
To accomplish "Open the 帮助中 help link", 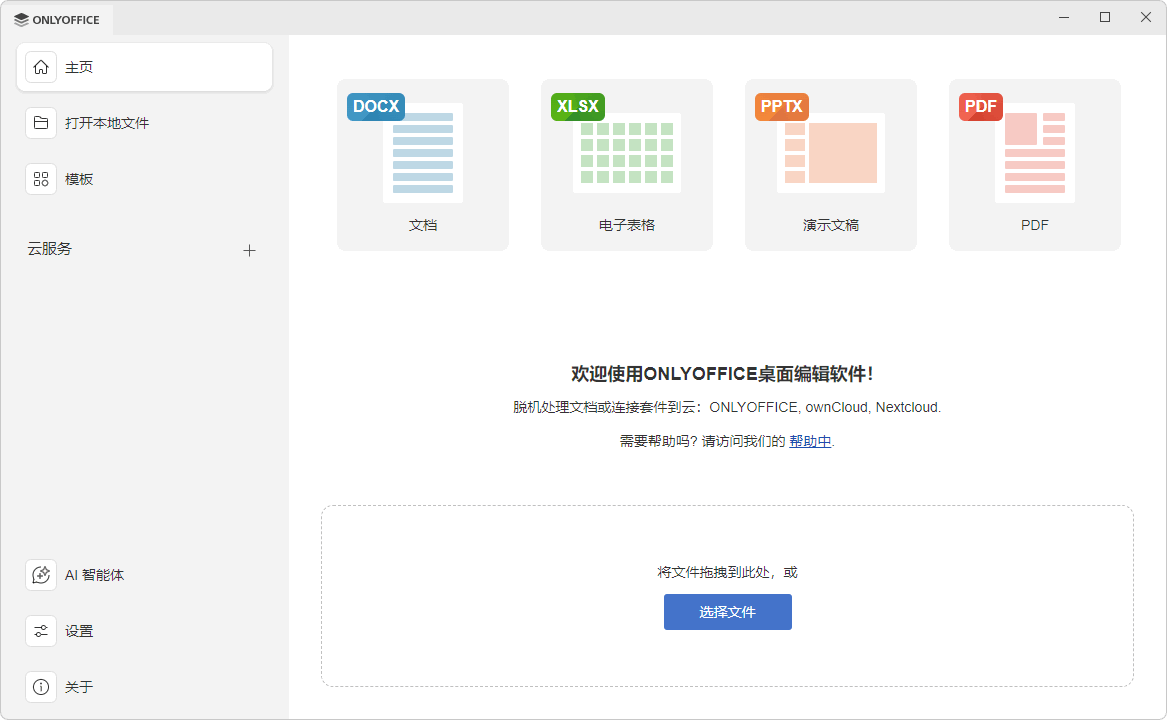I will point(810,442).
